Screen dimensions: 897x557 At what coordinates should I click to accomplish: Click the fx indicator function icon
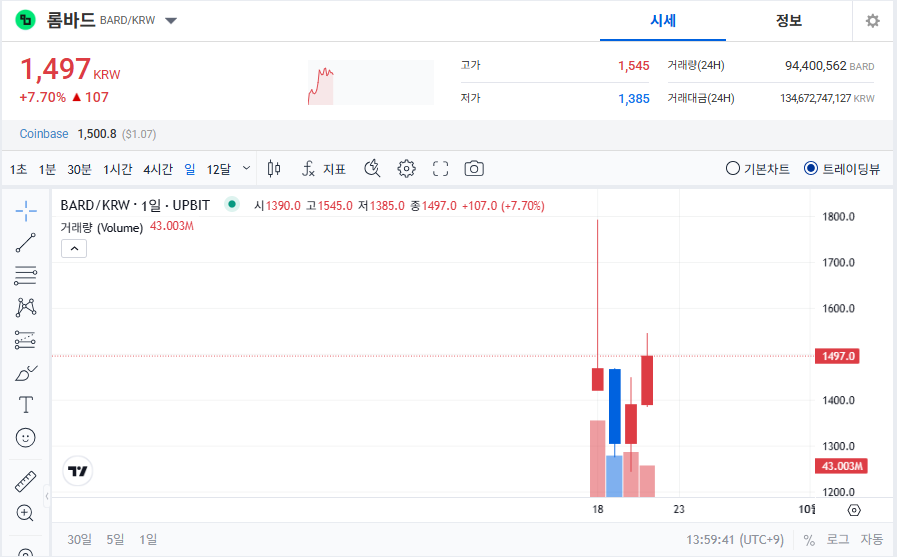coord(308,169)
